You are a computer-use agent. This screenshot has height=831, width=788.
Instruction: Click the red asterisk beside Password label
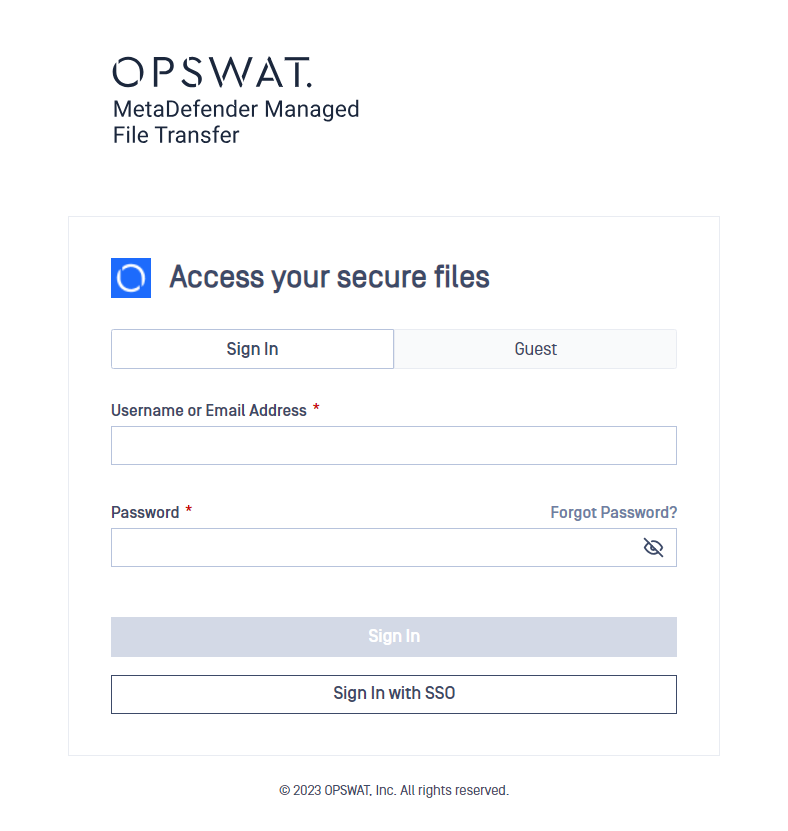[188, 509]
